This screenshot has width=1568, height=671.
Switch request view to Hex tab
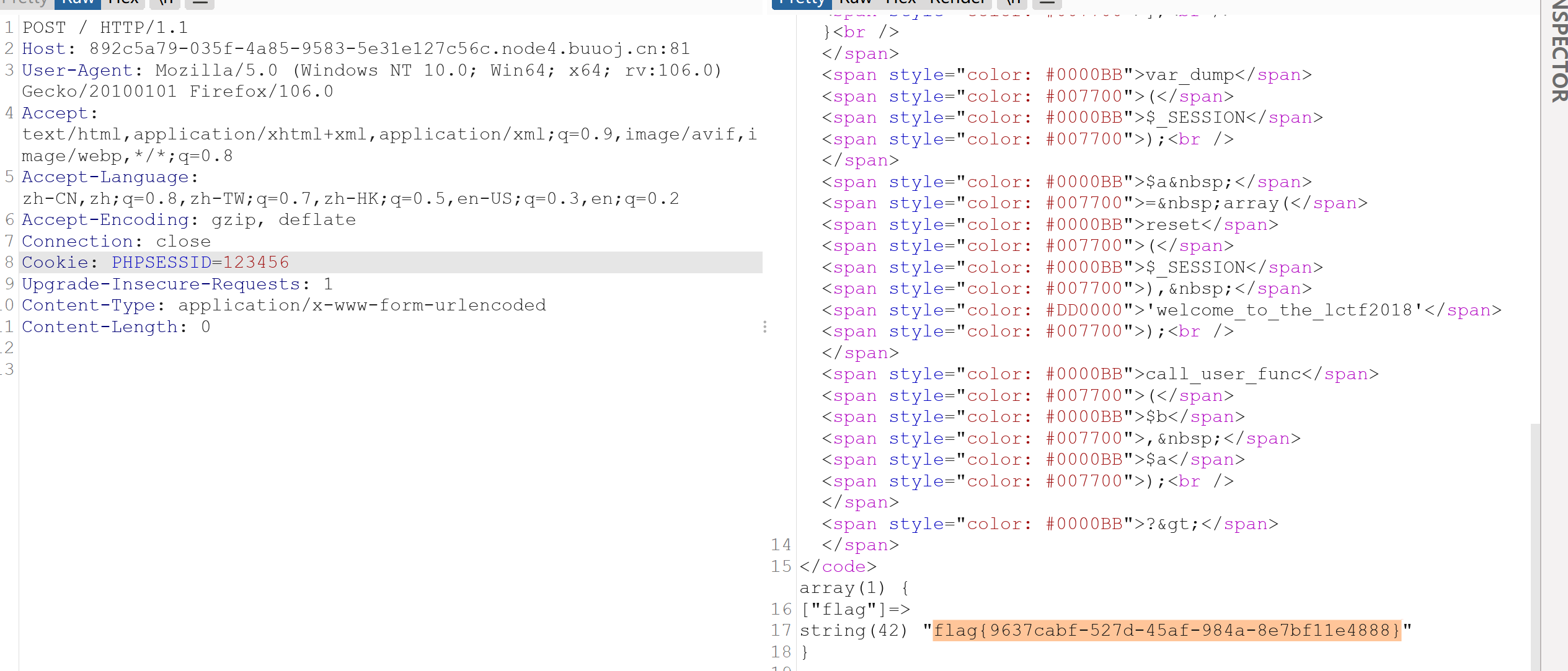[x=123, y=3]
